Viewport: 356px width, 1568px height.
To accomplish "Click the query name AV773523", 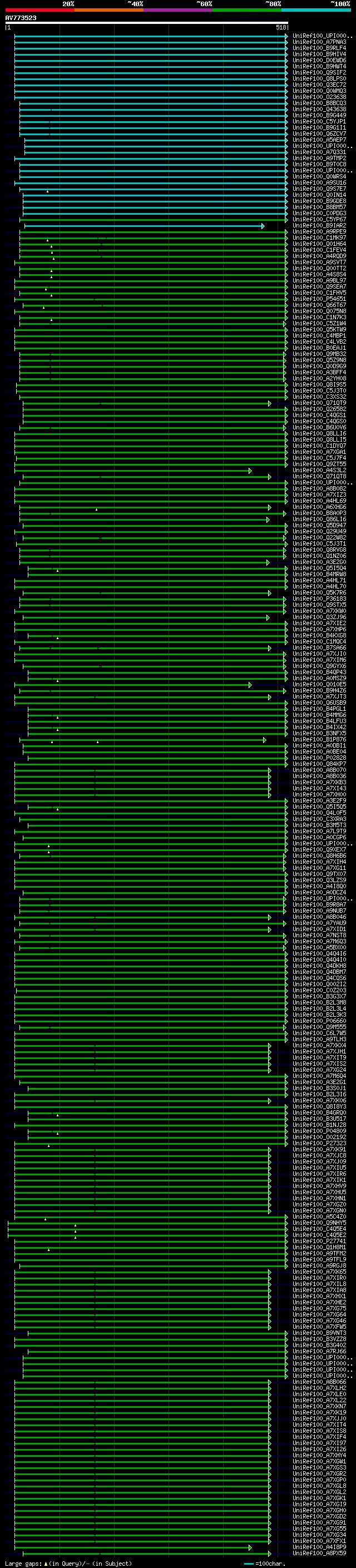I will (21, 18).
